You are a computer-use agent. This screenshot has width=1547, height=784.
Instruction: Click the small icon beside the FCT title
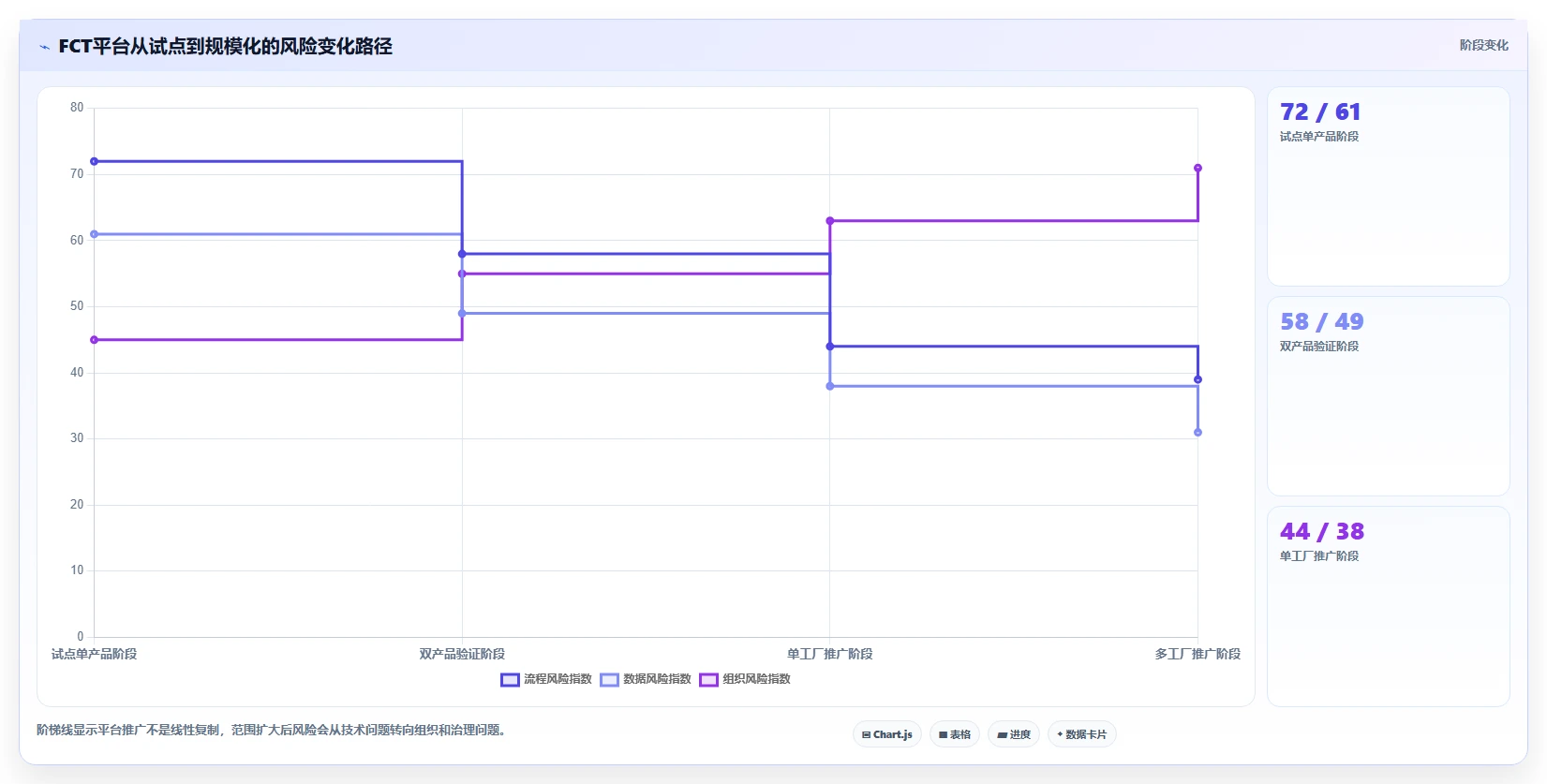44,47
